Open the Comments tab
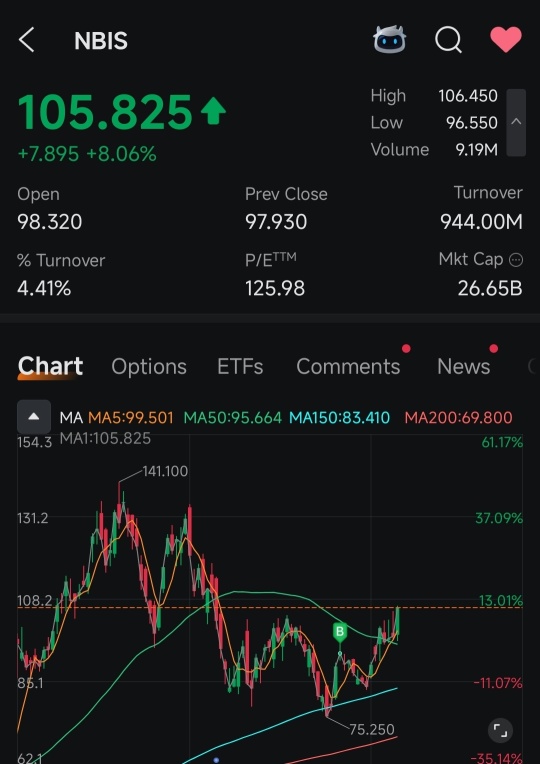The image size is (540, 764). tap(348, 366)
